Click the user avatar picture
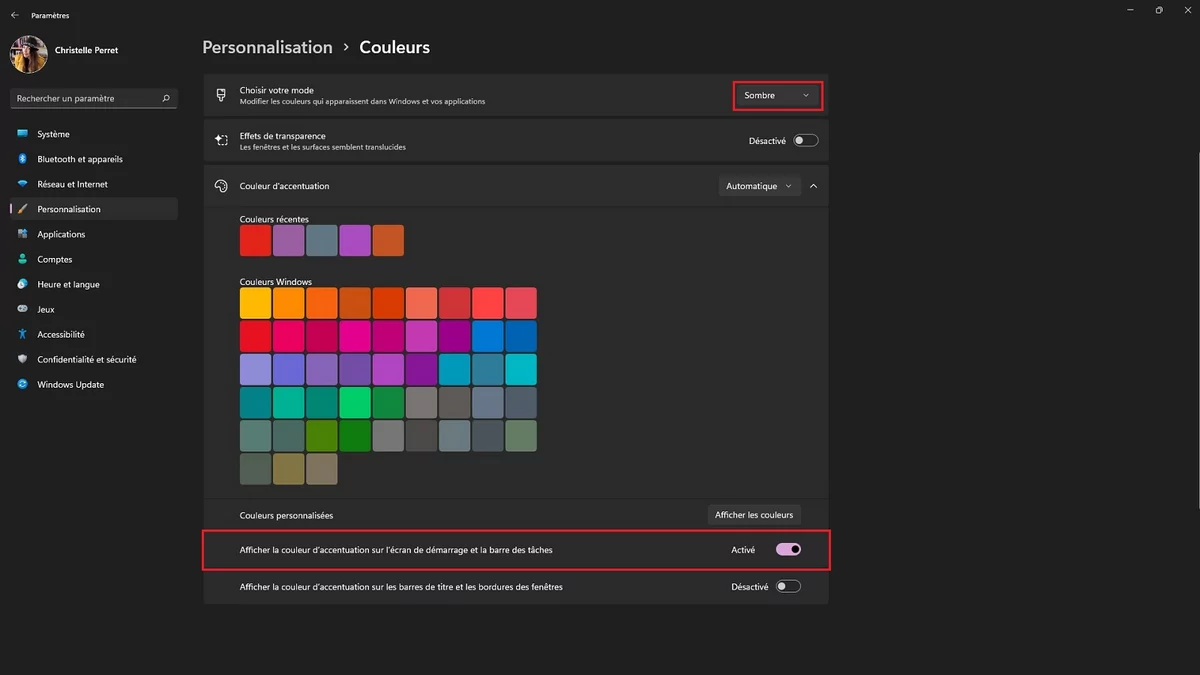This screenshot has width=1200, height=675. [28, 54]
